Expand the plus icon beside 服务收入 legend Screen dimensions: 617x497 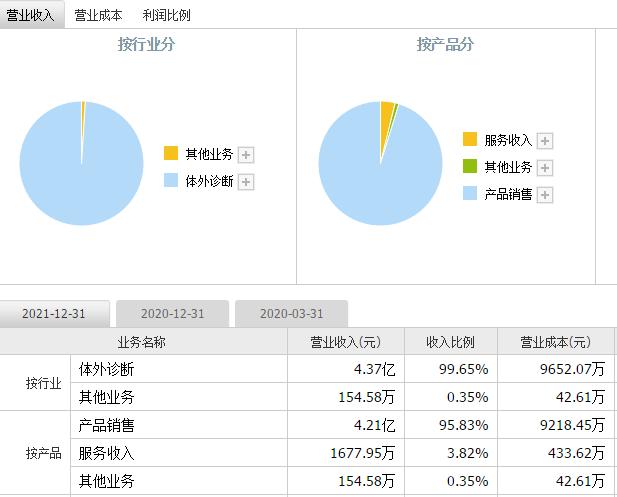(x=545, y=141)
